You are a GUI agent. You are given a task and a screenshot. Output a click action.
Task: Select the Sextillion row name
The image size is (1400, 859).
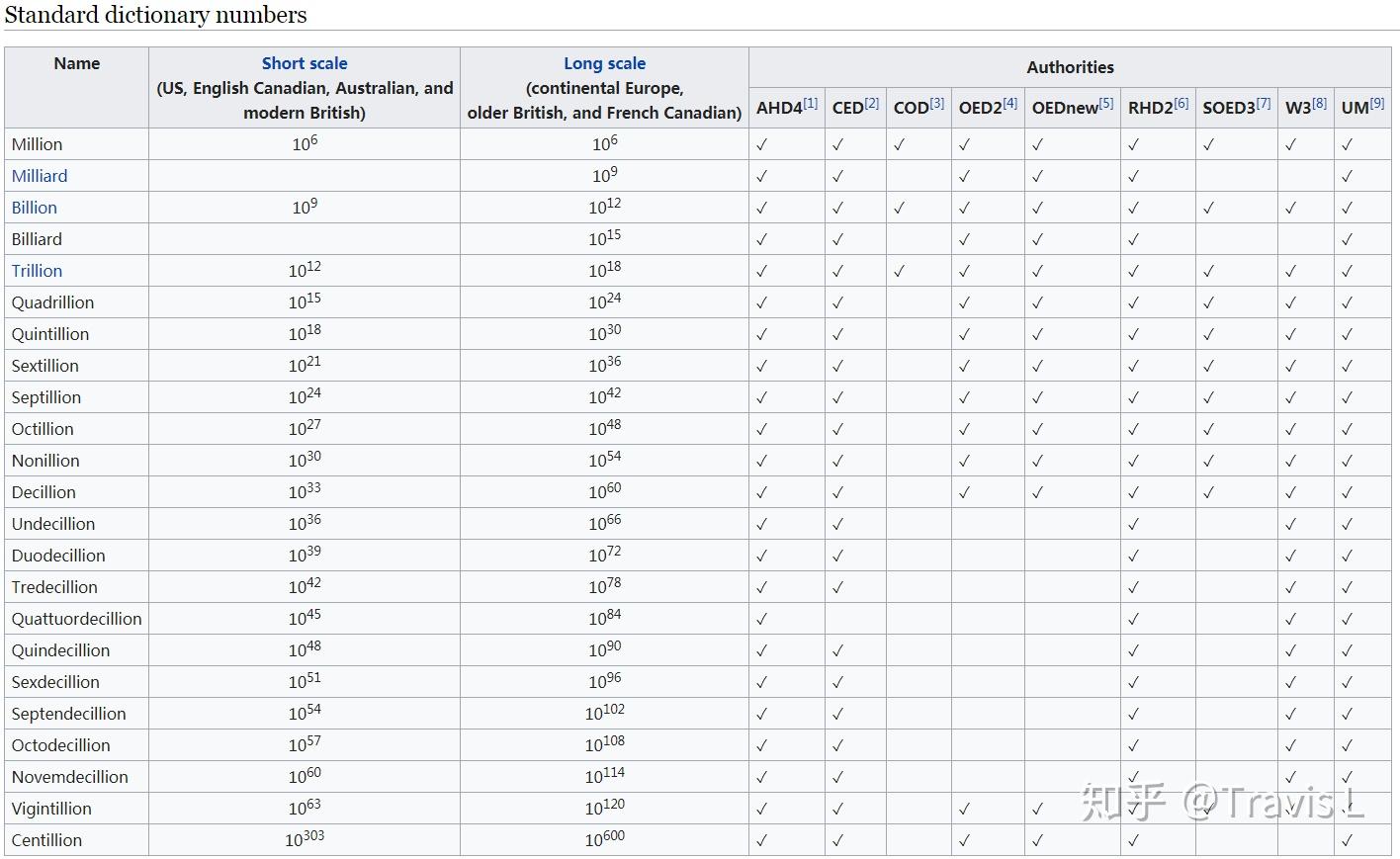pyautogui.click(x=45, y=366)
